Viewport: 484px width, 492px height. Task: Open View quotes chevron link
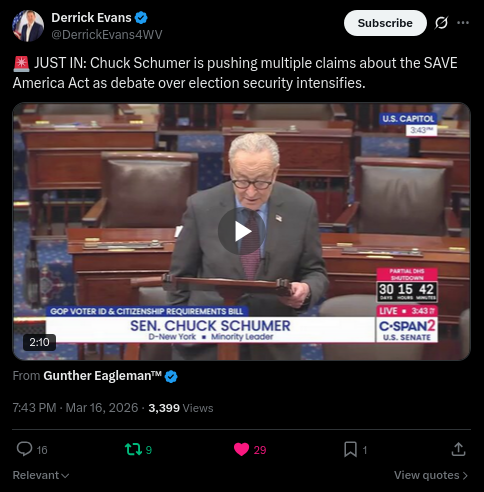(x=431, y=475)
